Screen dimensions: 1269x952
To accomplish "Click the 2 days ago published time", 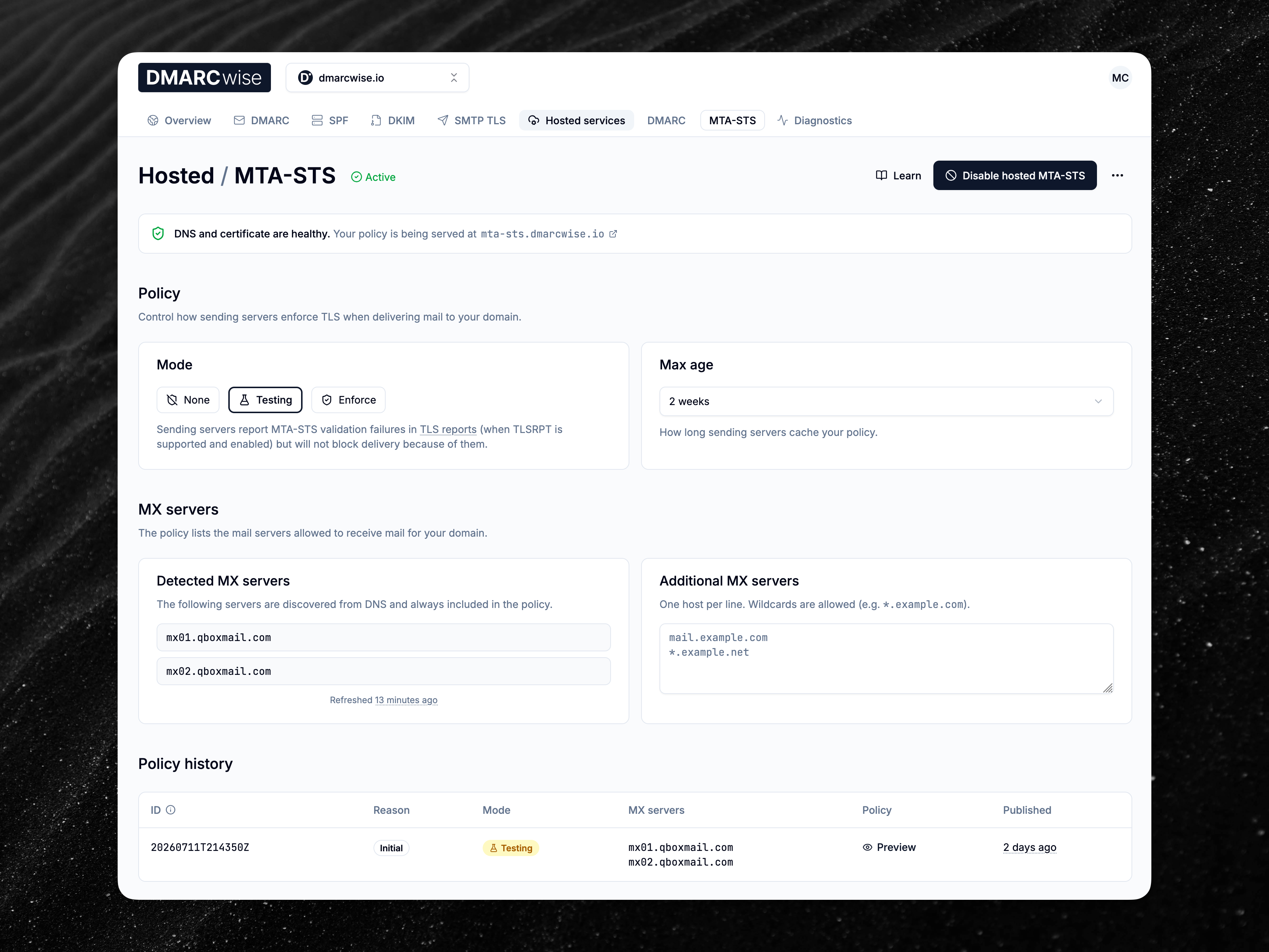I will (x=1029, y=848).
